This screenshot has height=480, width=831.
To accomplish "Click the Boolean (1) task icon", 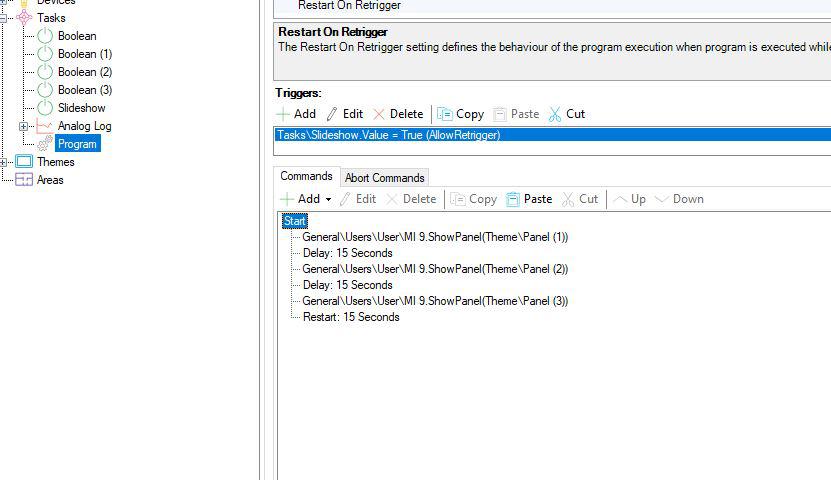I will (x=45, y=54).
